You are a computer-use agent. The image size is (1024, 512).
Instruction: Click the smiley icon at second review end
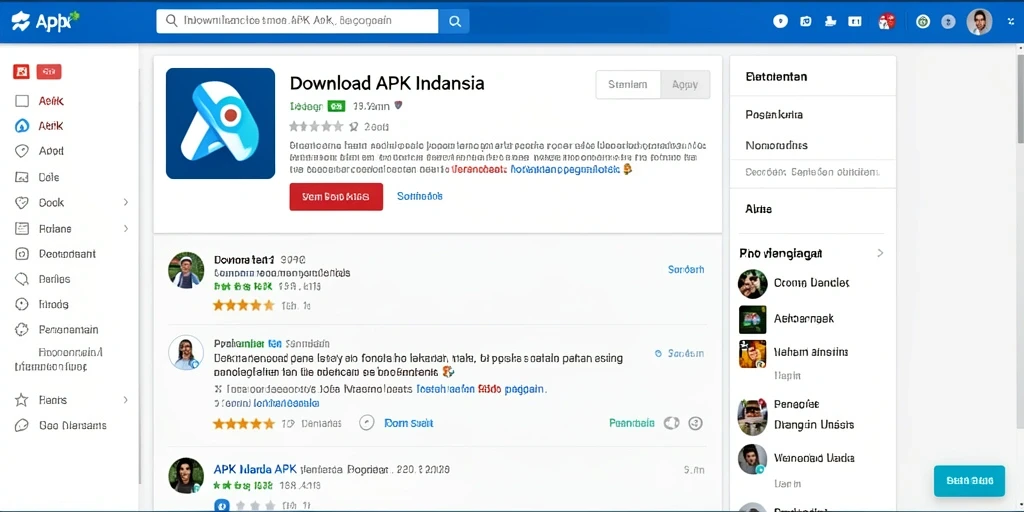[x=696, y=423]
